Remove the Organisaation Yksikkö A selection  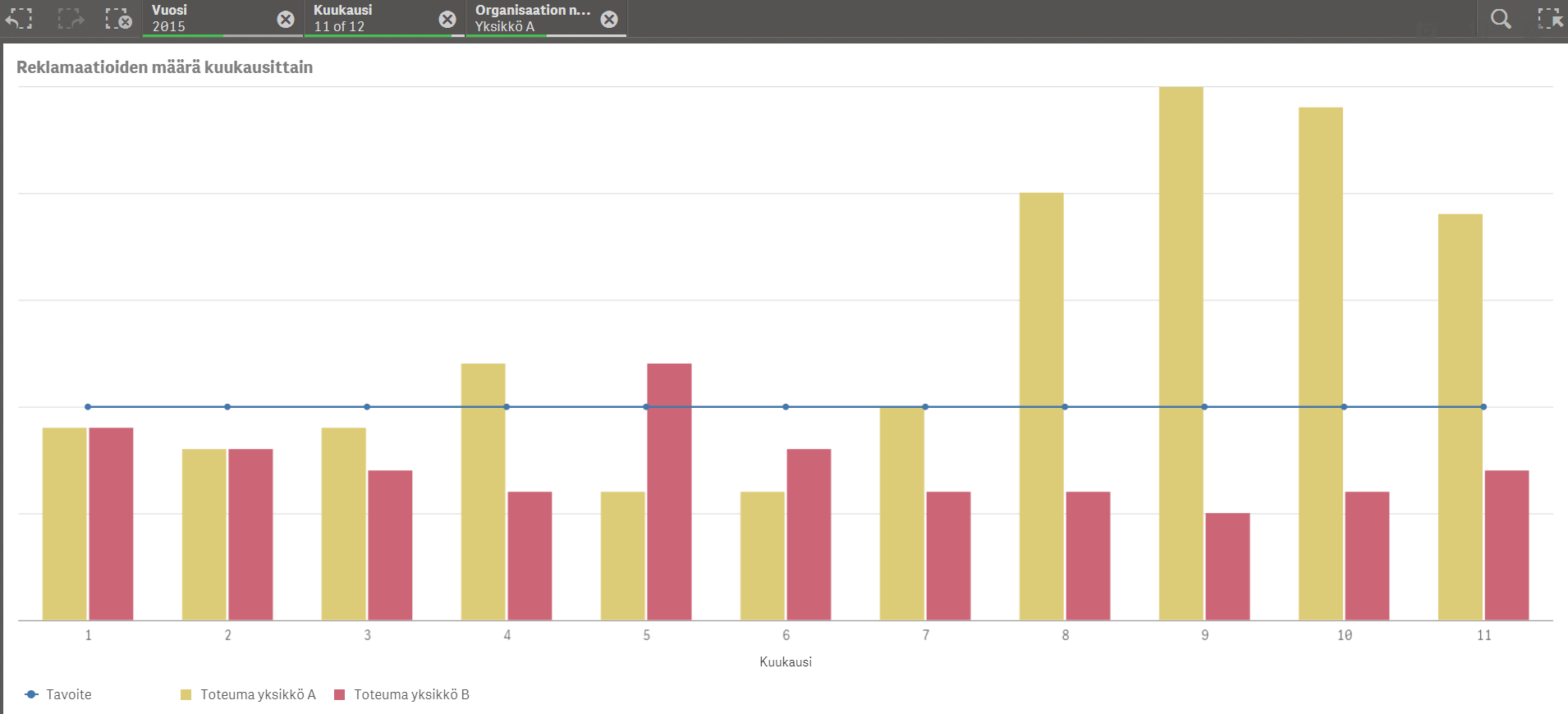[x=609, y=20]
